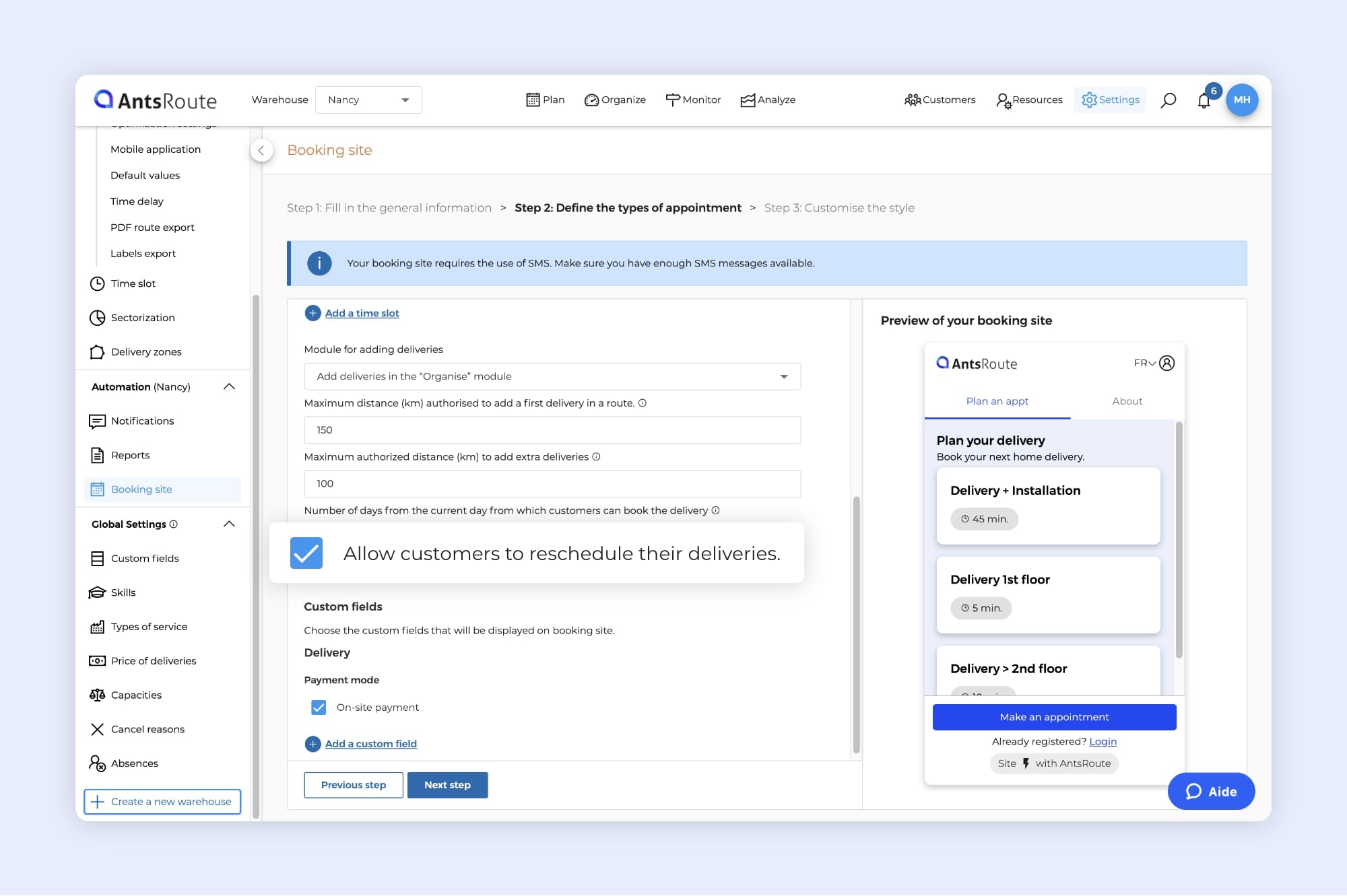Viewport: 1347px width, 896px height.
Task: Open the notifications bell icon
Action: (1204, 101)
